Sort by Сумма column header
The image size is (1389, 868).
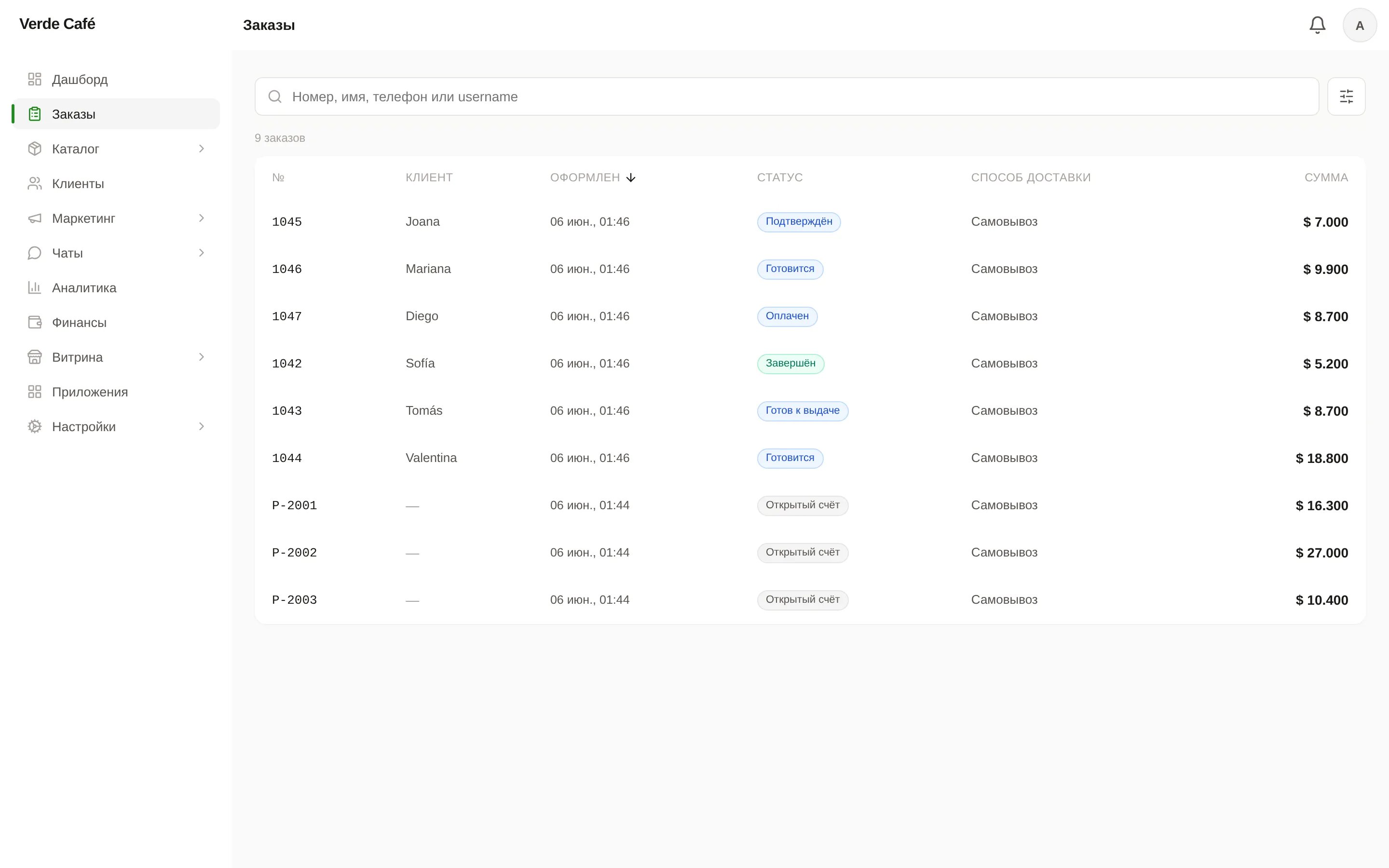click(1326, 177)
